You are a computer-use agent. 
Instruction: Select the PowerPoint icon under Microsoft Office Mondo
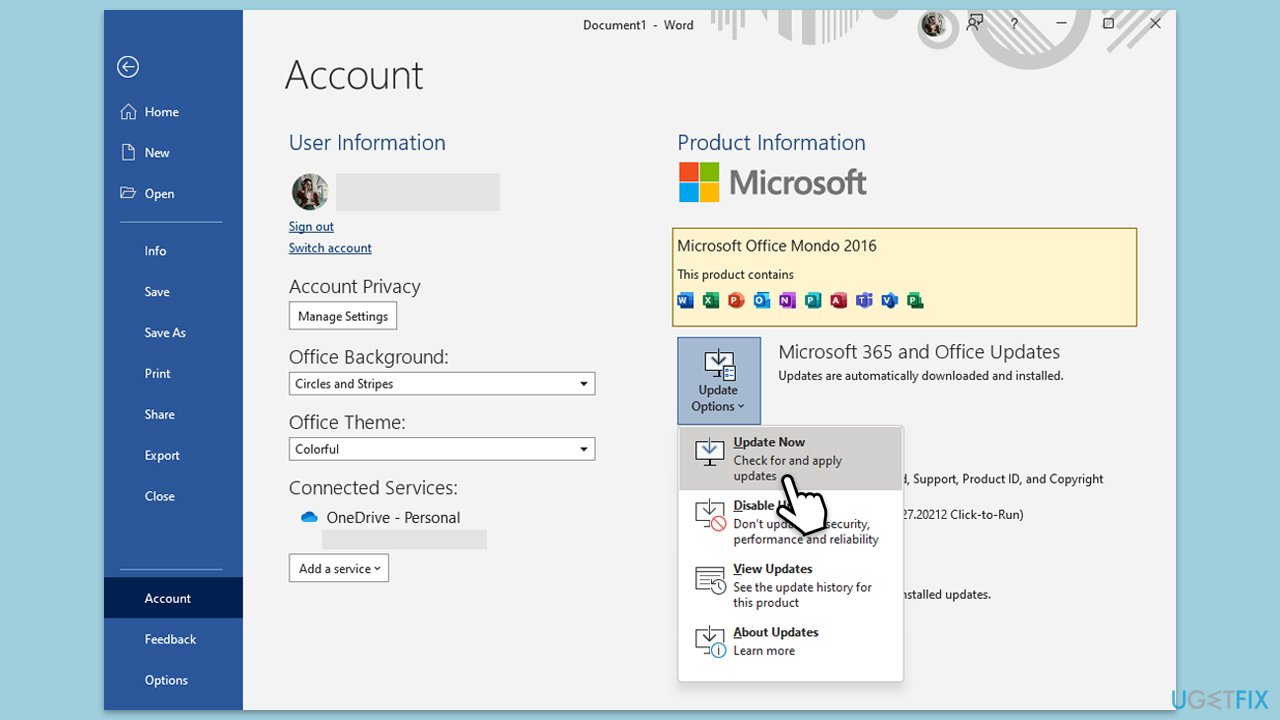coord(736,300)
